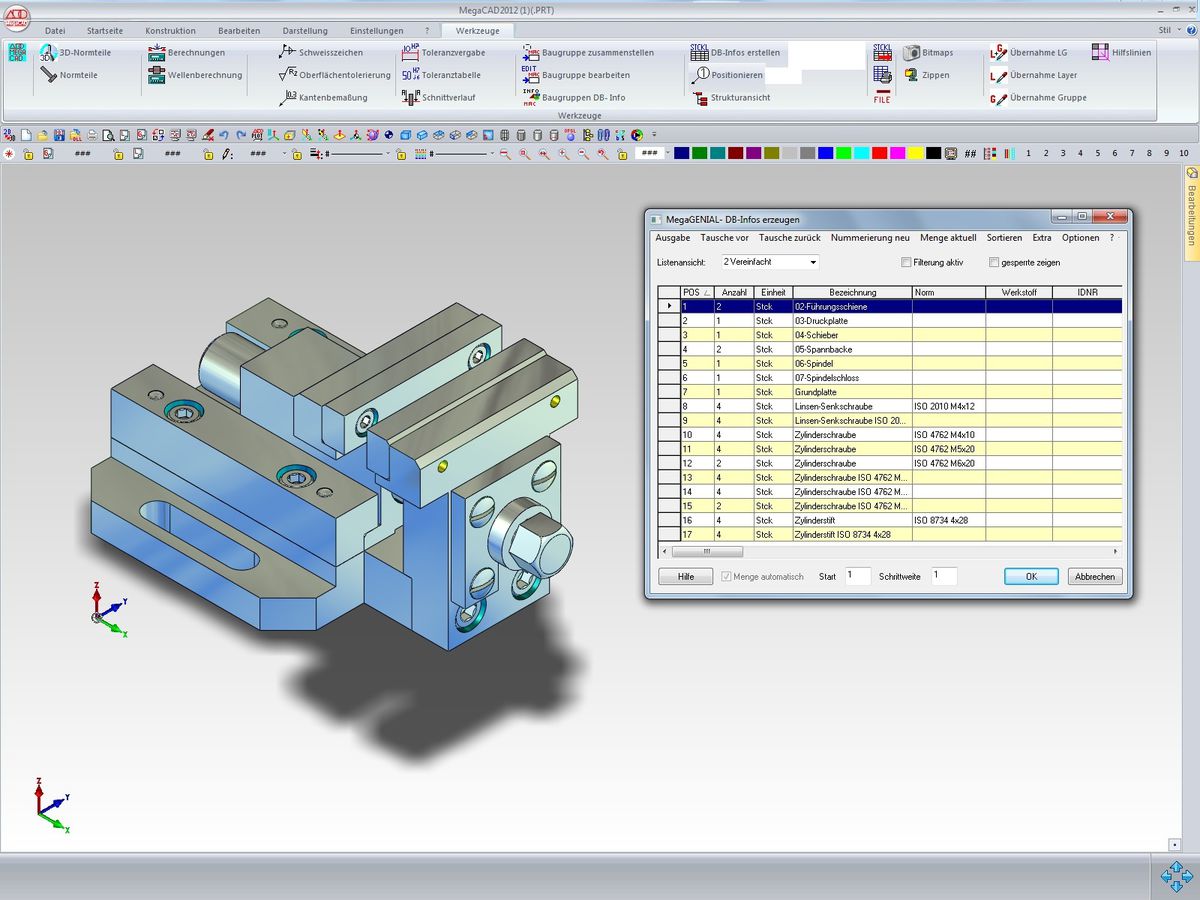Image resolution: width=1200 pixels, height=900 pixels.
Task: Open the quick access toolbar customize arrow
Action: [x=654, y=134]
